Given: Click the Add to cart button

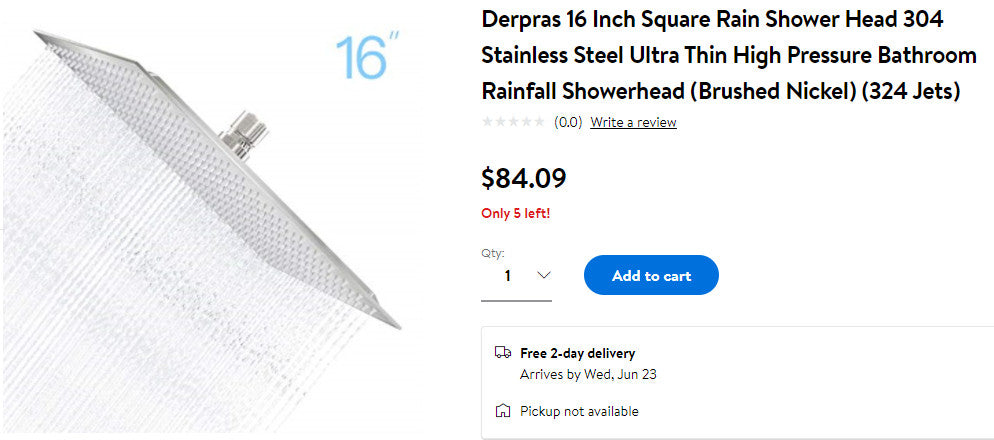Looking at the screenshot, I should (651, 276).
